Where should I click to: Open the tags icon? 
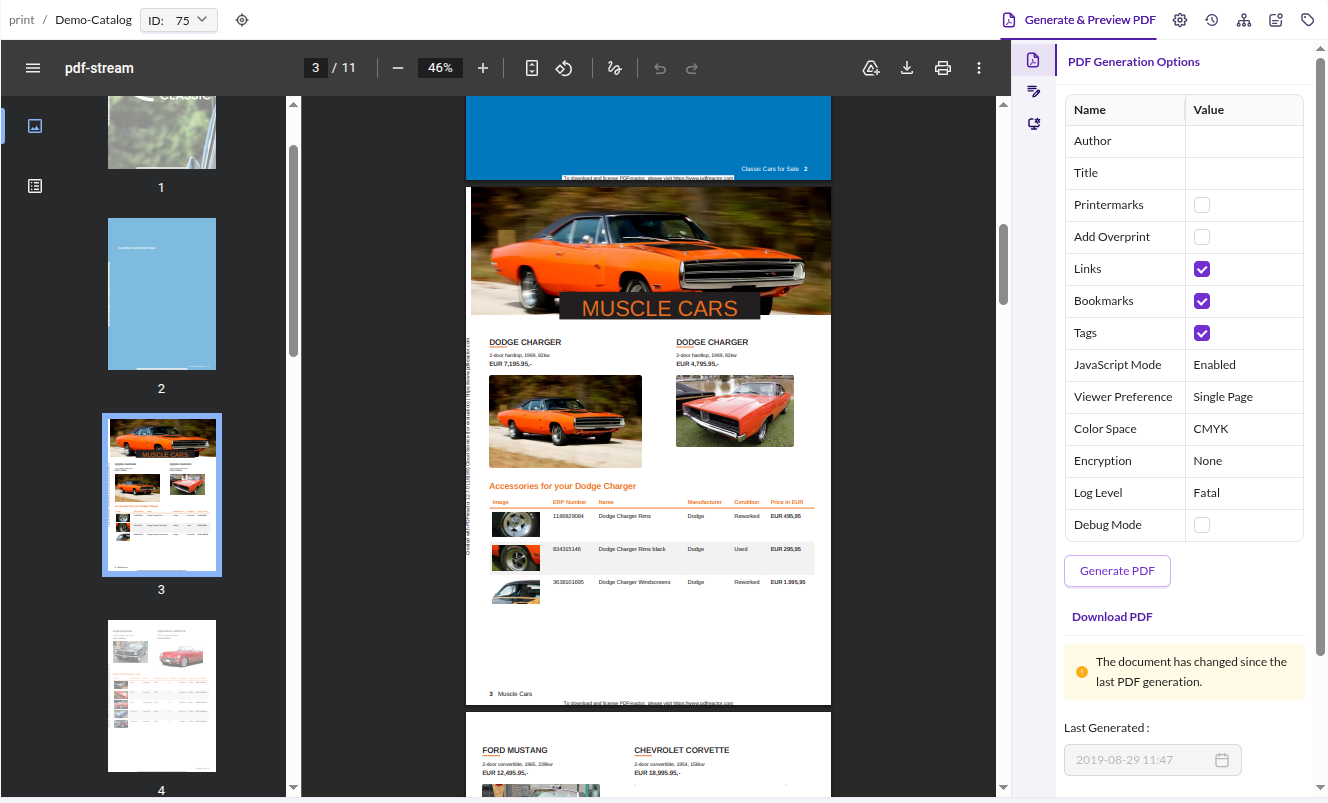point(1308,20)
